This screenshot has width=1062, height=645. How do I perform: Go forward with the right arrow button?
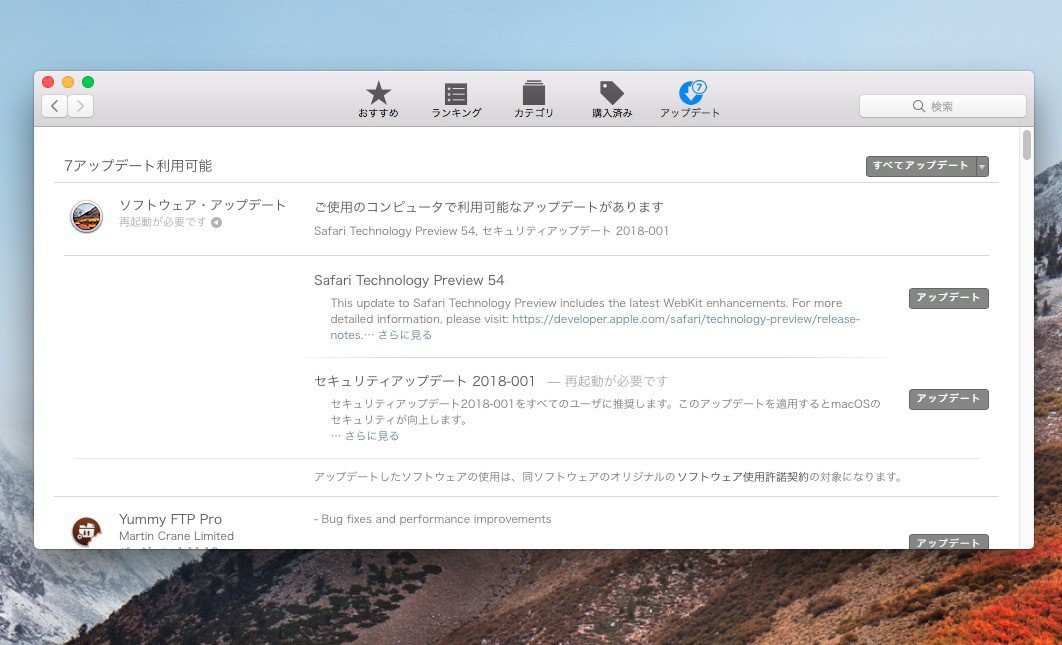81,106
